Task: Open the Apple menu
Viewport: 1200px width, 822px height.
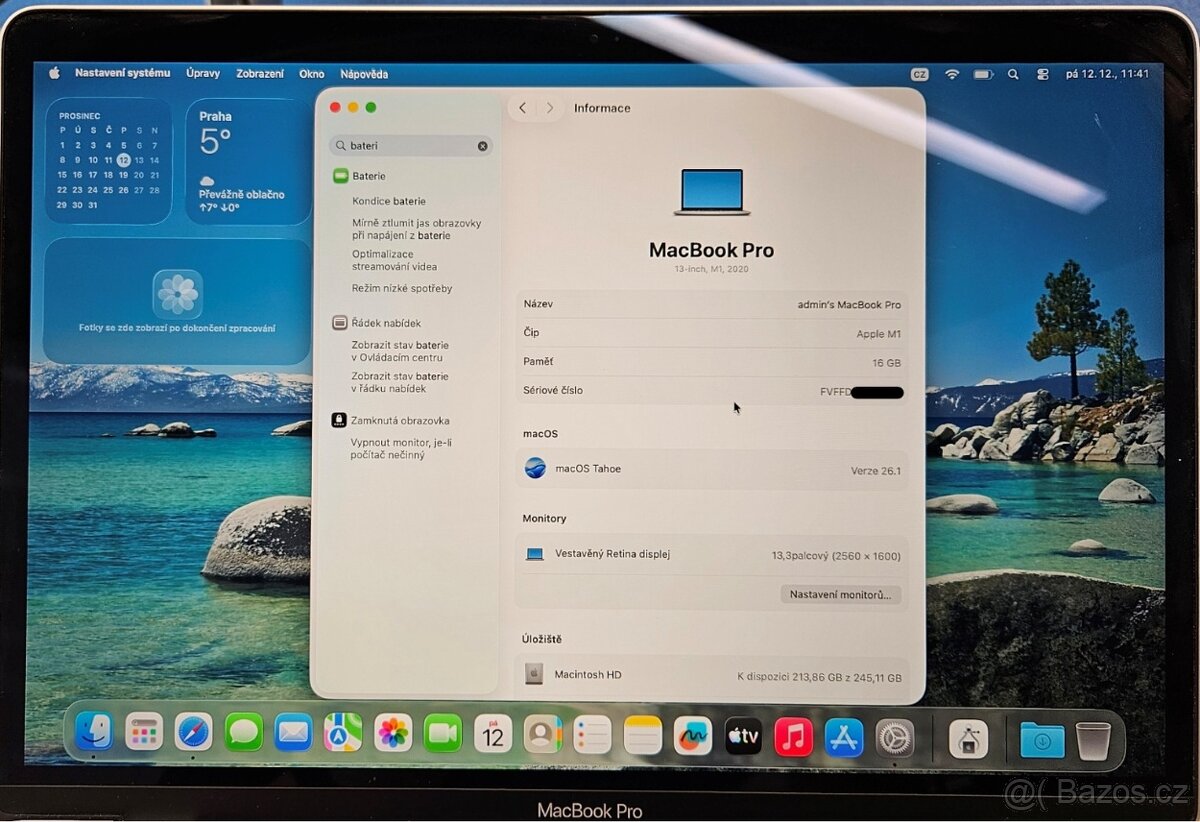Action: point(55,73)
